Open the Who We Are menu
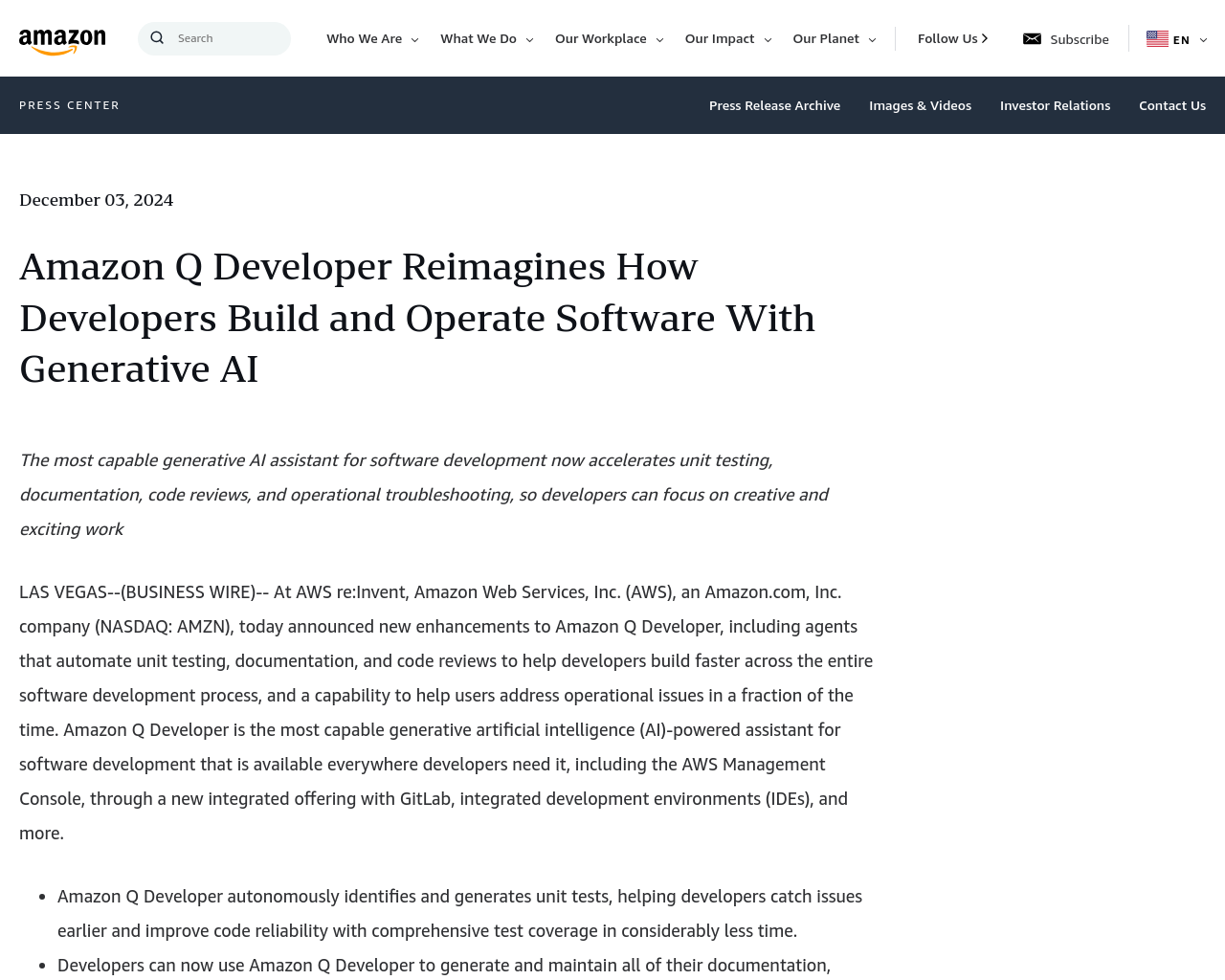This screenshot has height=980, width=1225. [x=364, y=38]
